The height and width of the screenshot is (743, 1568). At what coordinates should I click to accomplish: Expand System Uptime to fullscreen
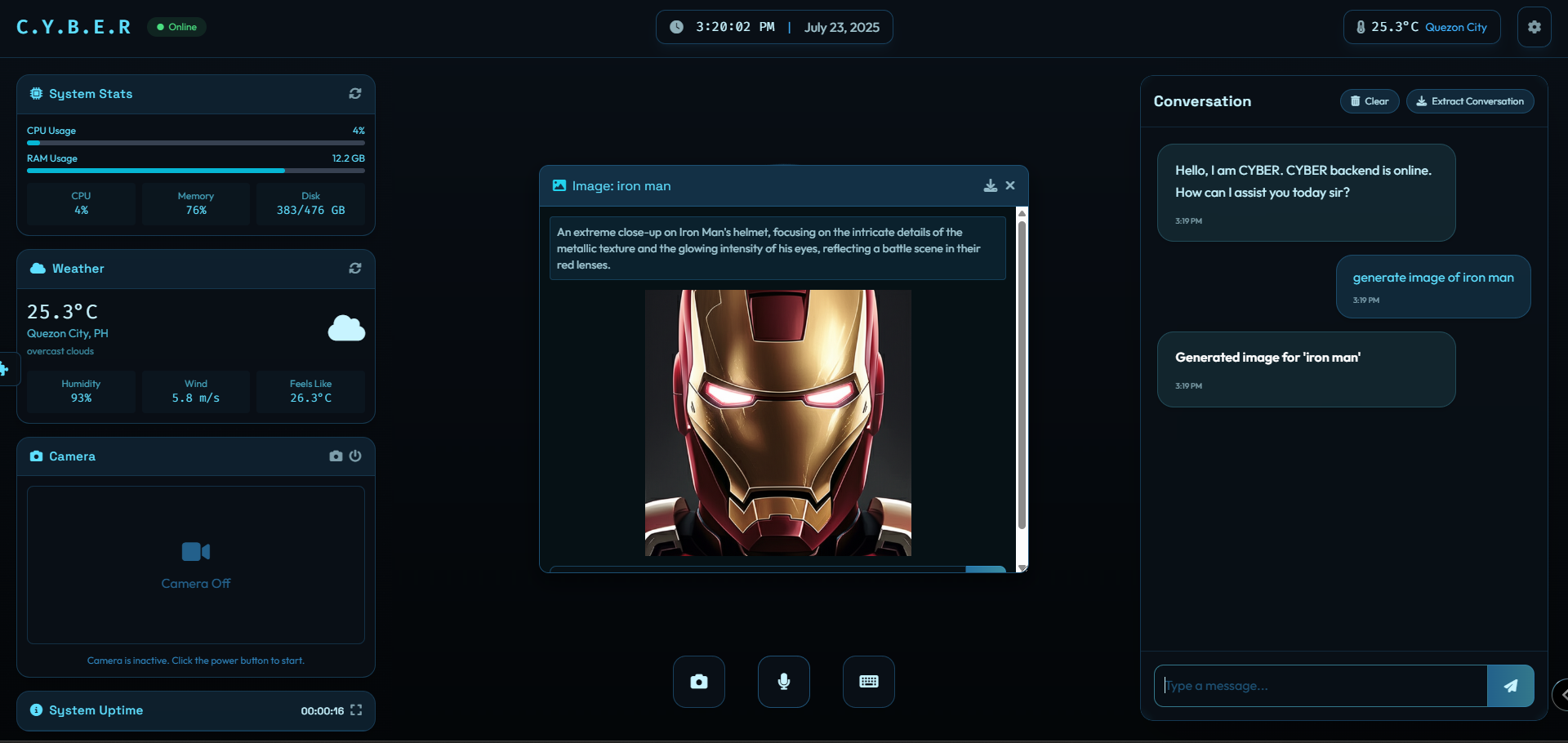point(356,710)
